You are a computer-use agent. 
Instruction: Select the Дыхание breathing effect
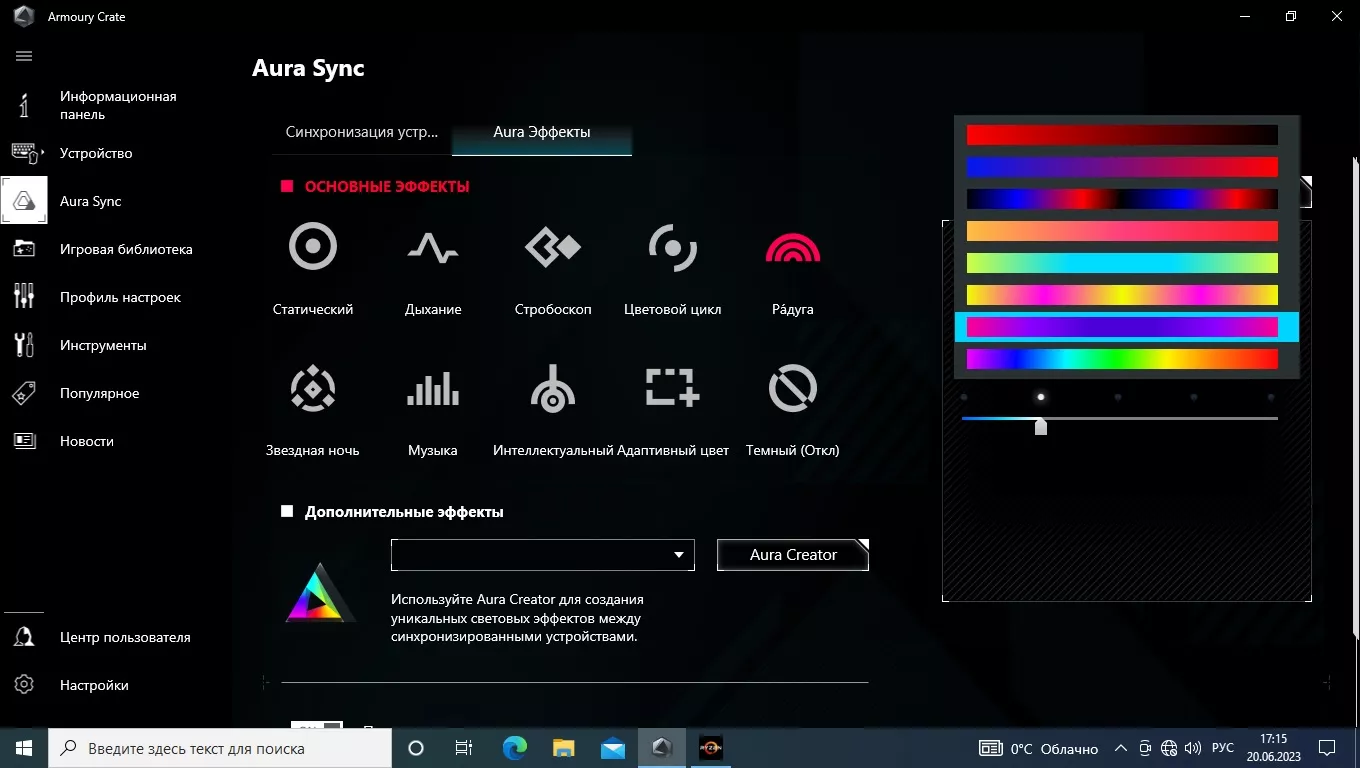coord(433,268)
